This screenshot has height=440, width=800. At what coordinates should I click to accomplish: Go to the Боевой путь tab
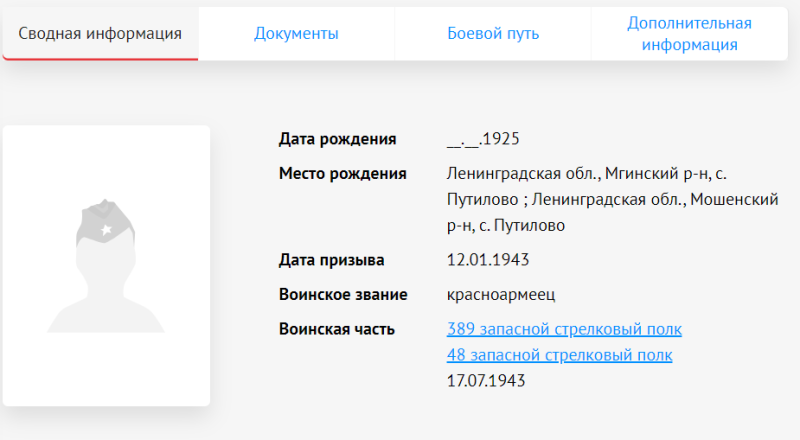point(493,34)
